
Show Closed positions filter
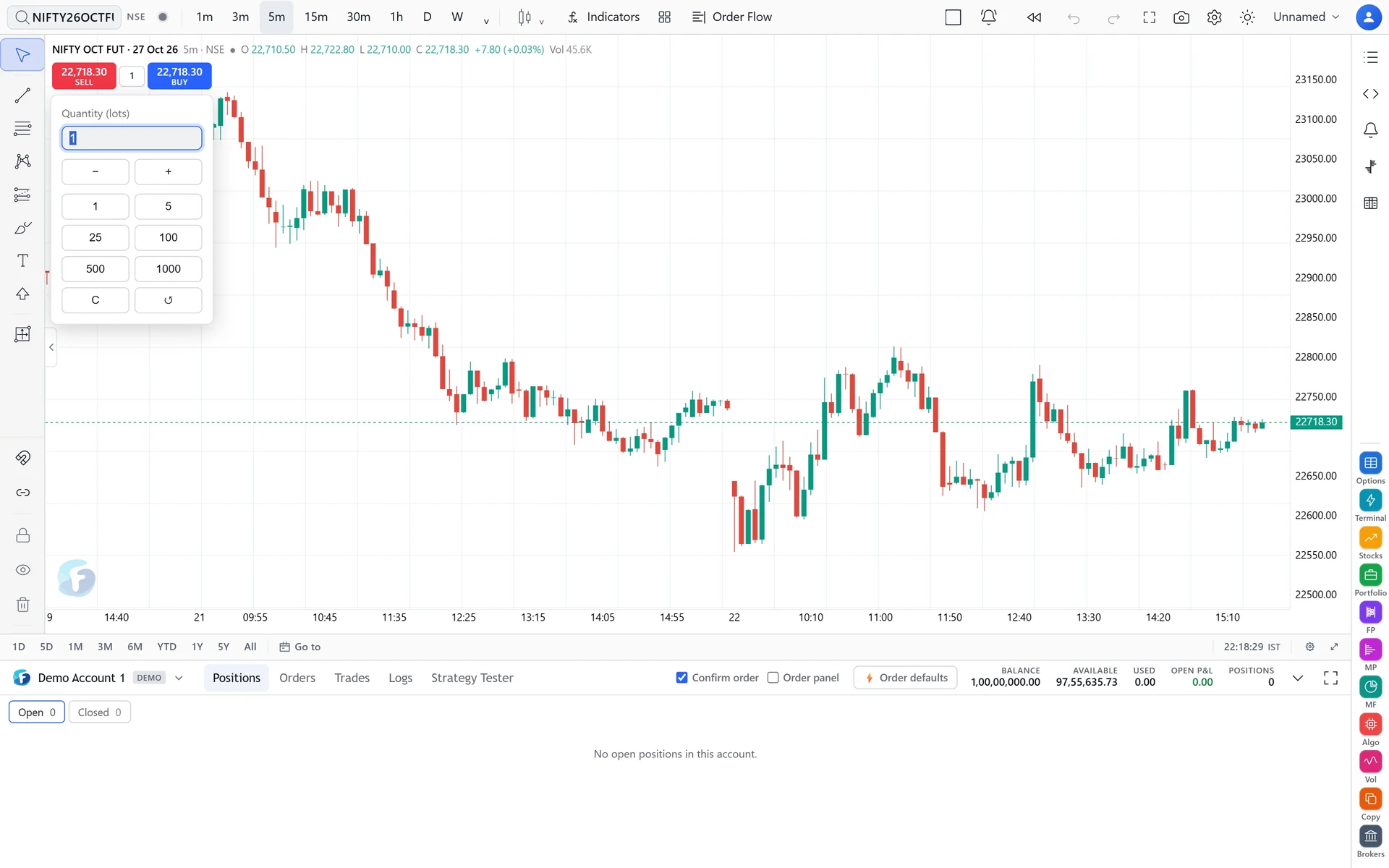100,712
